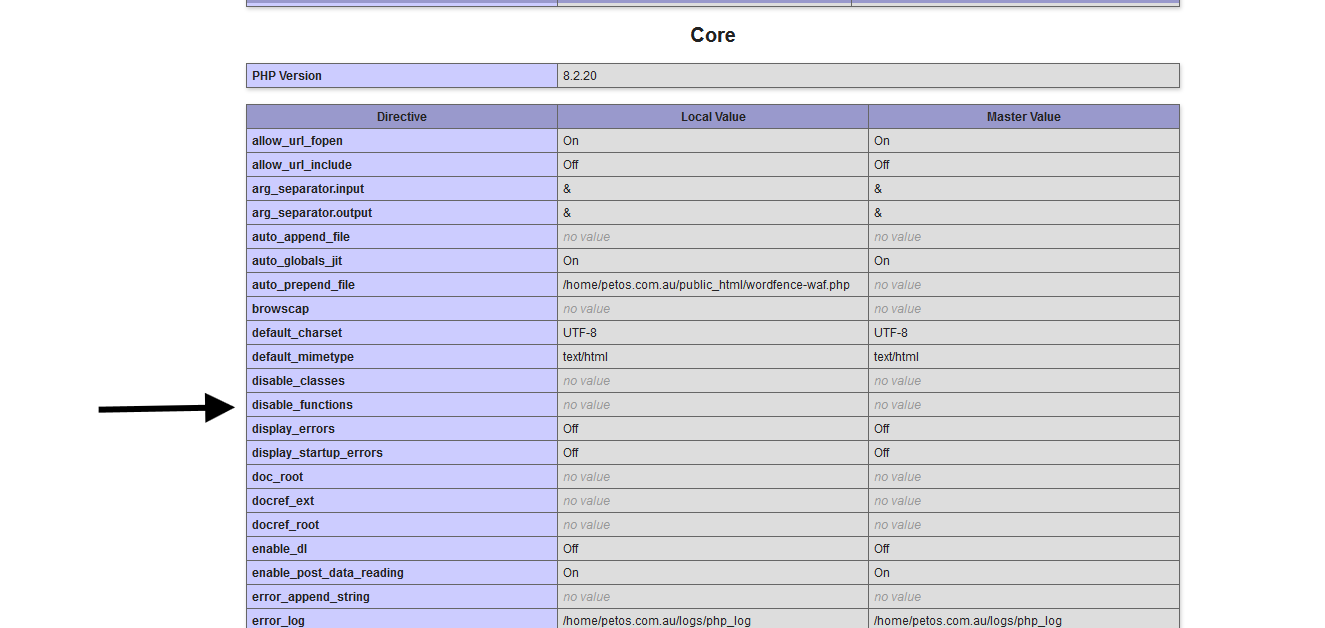Screen dimensions: 1325x628
Task: Click default_charset master value UTF-8
Action: click(891, 333)
